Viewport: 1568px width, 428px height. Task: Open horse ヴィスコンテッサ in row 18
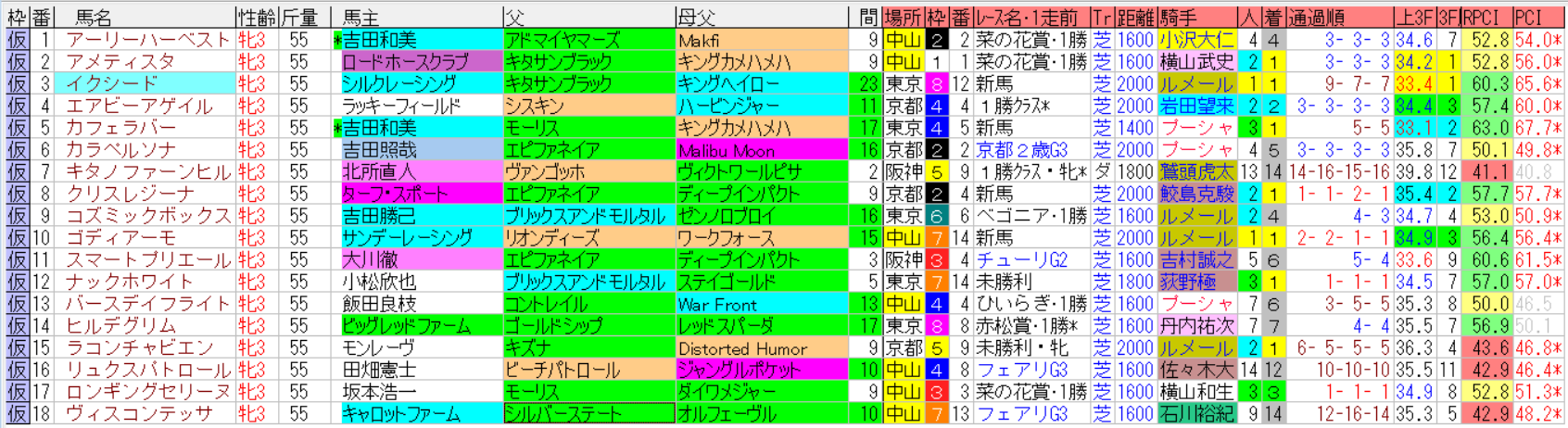point(139,414)
